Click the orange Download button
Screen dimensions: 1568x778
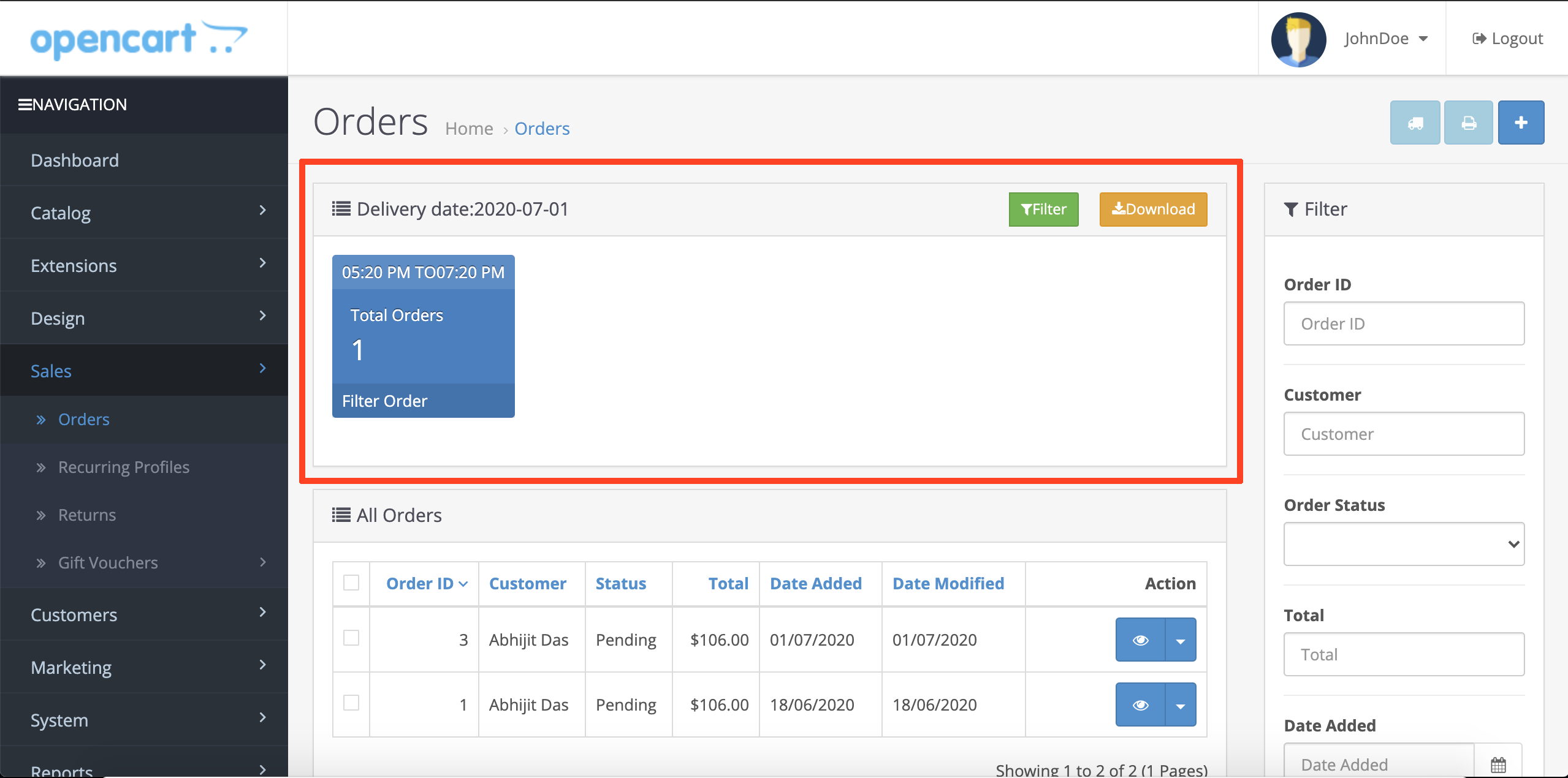(x=1153, y=210)
